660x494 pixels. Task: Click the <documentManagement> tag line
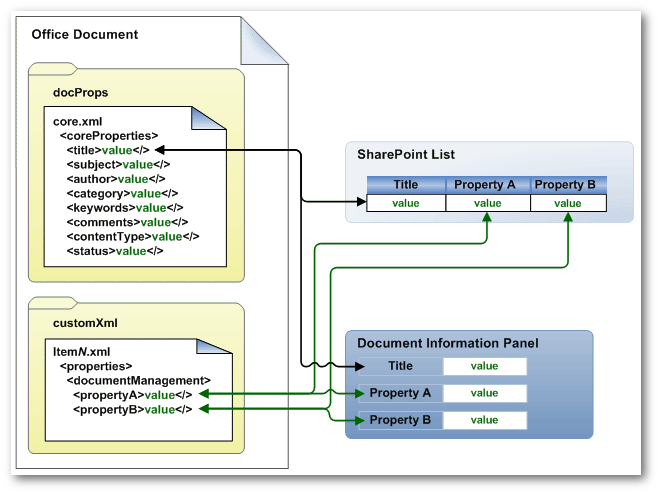click(138, 381)
